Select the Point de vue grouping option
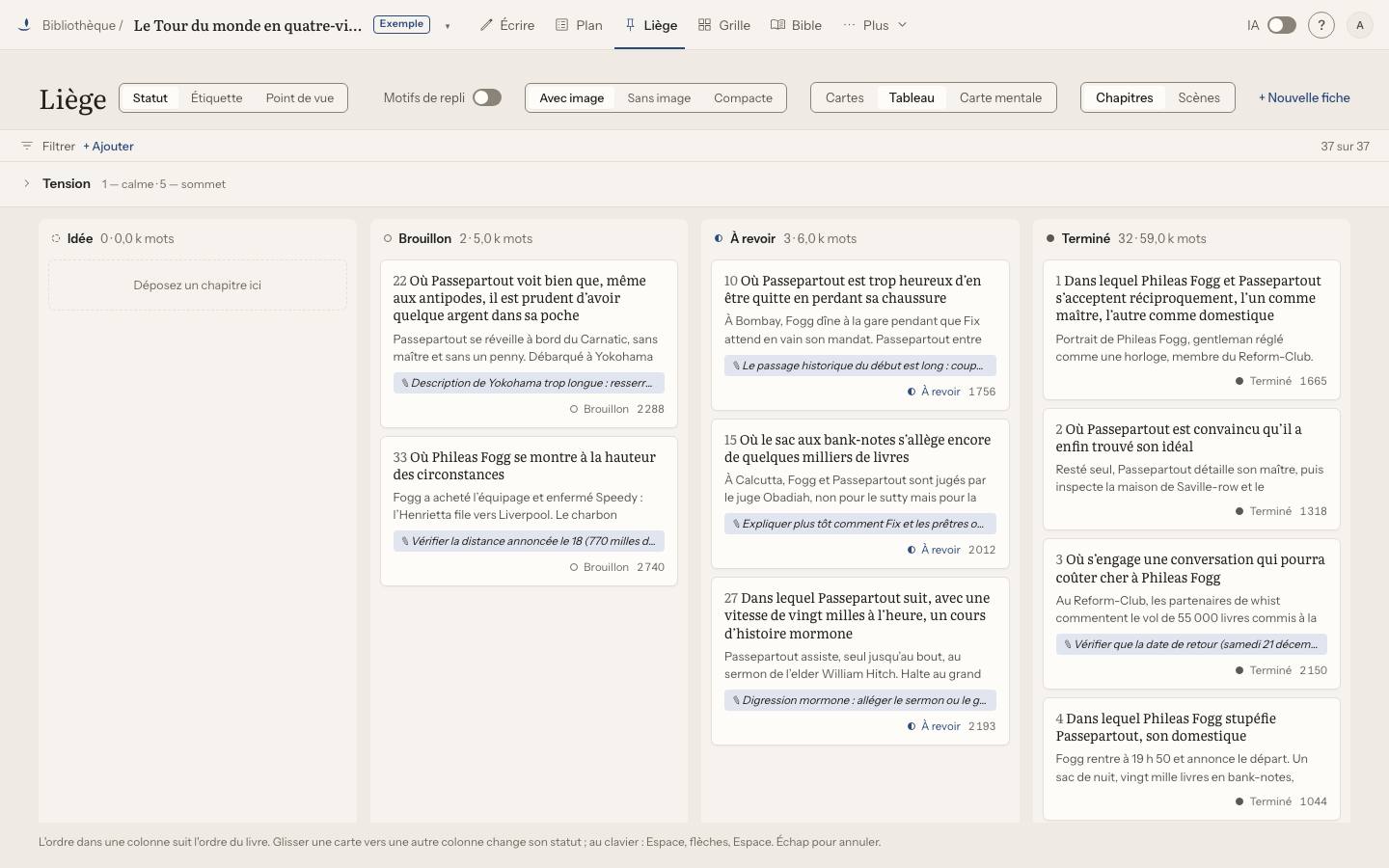The height and width of the screenshot is (868, 1389). (300, 97)
